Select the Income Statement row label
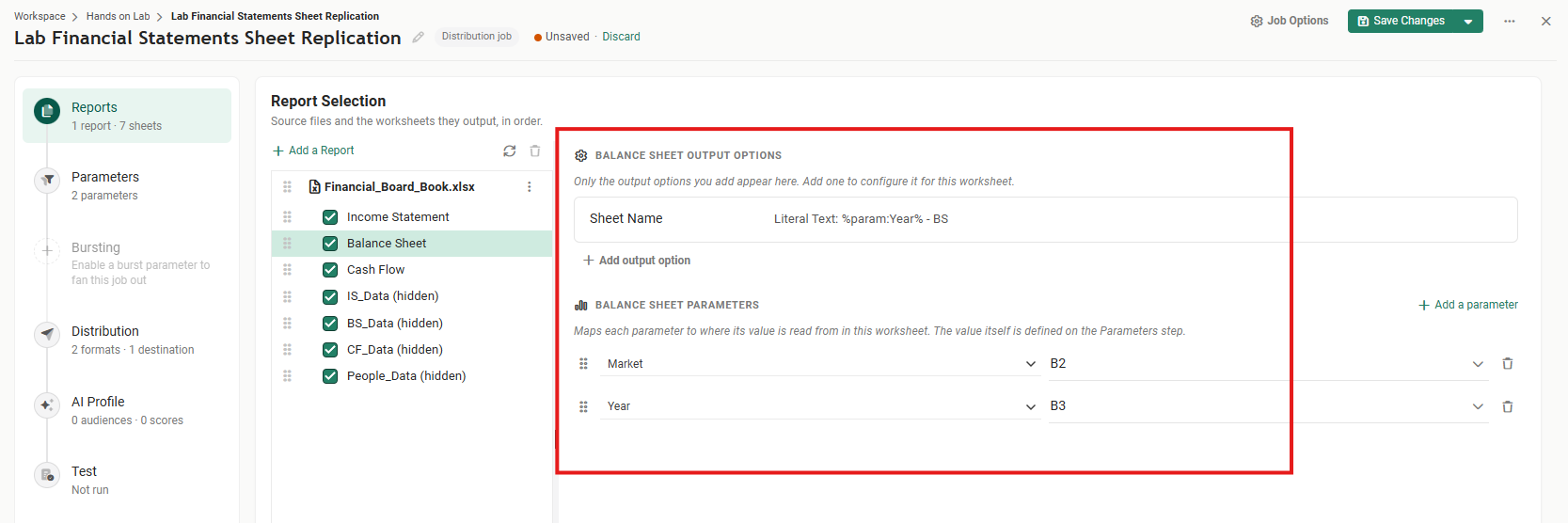 tap(398, 217)
